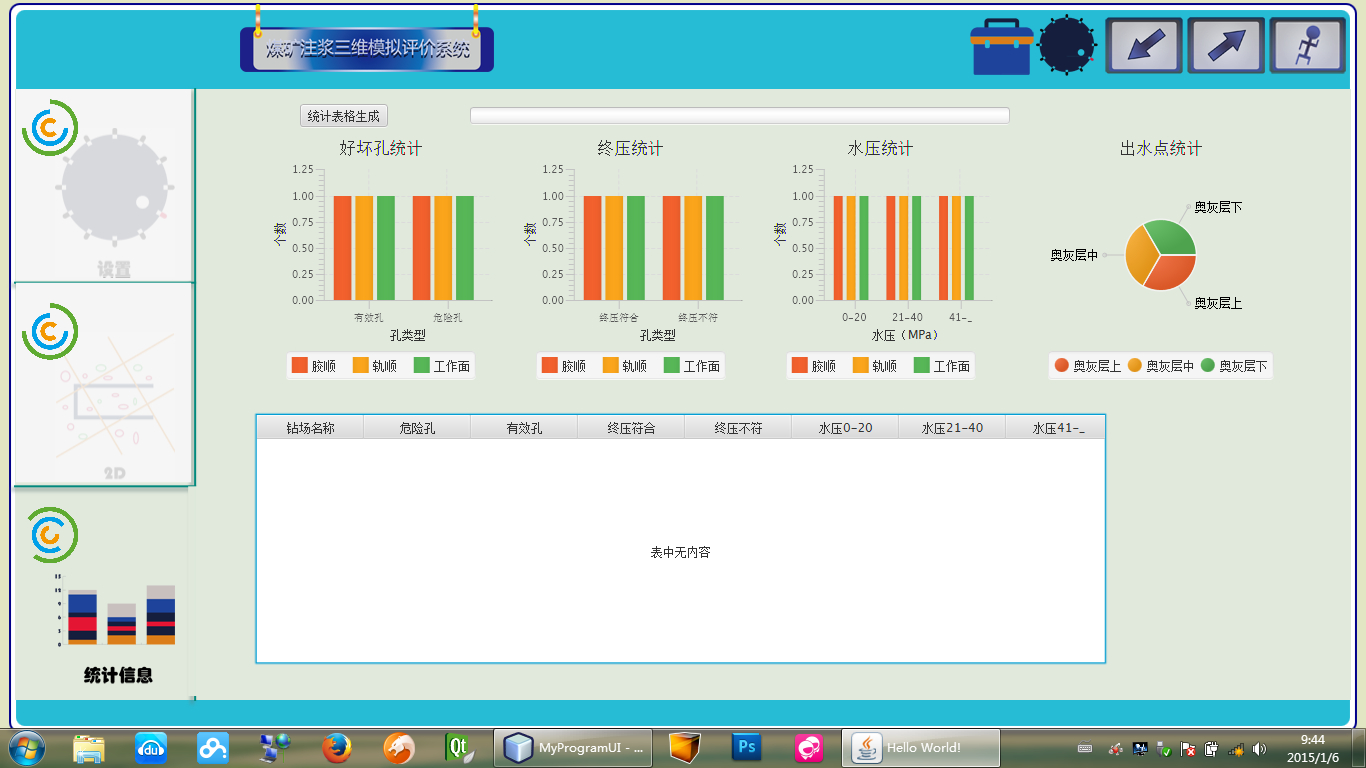Click the 好坏孔统计 chart title
Screen dimensions: 1366x768
pos(380,149)
